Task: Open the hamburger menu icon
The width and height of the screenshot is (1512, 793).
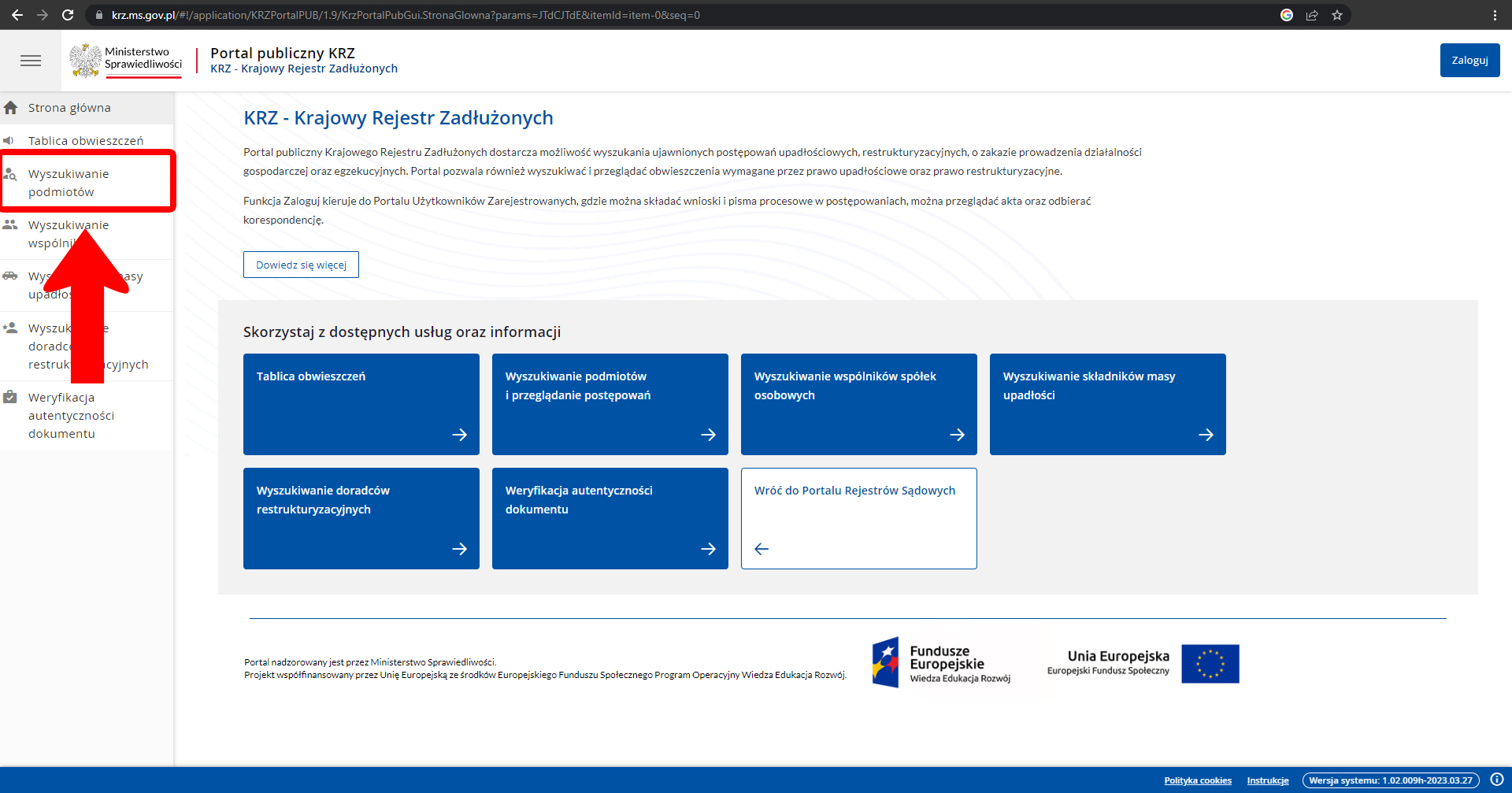Action: point(31,61)
